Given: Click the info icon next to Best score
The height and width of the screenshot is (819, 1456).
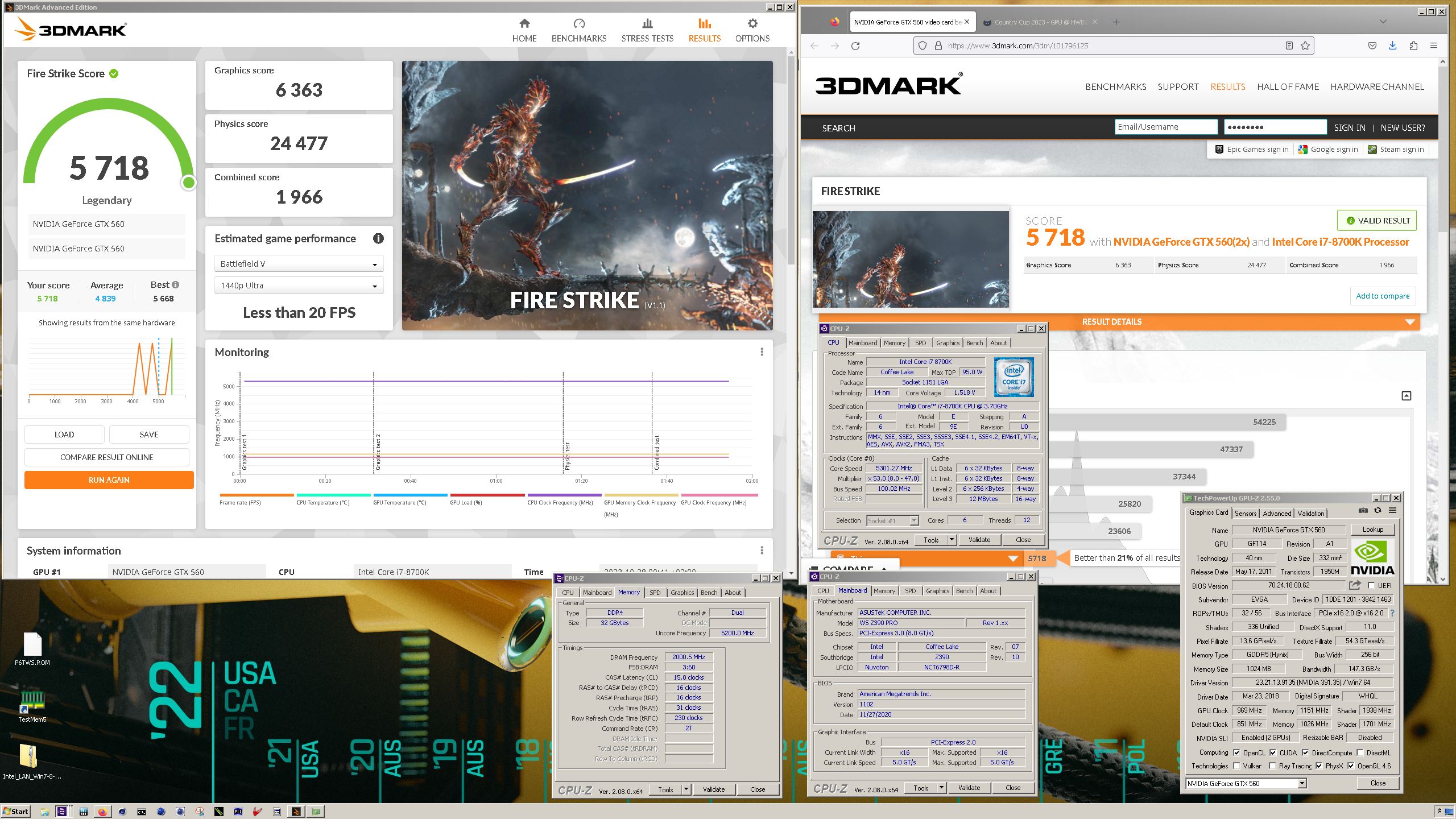Looking at the screenshot, I should click(176, 284).
